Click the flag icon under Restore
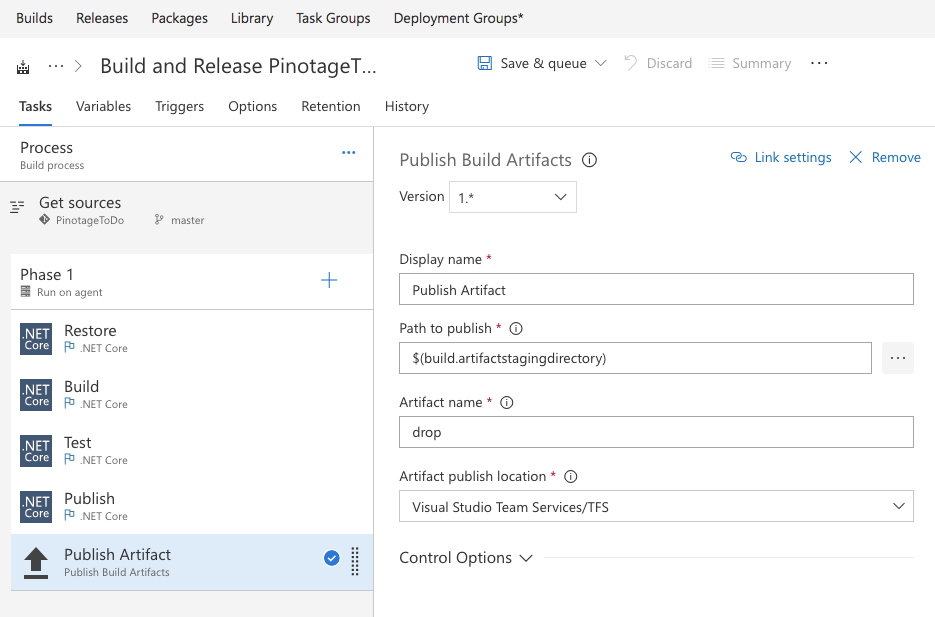 coord(70,347)
